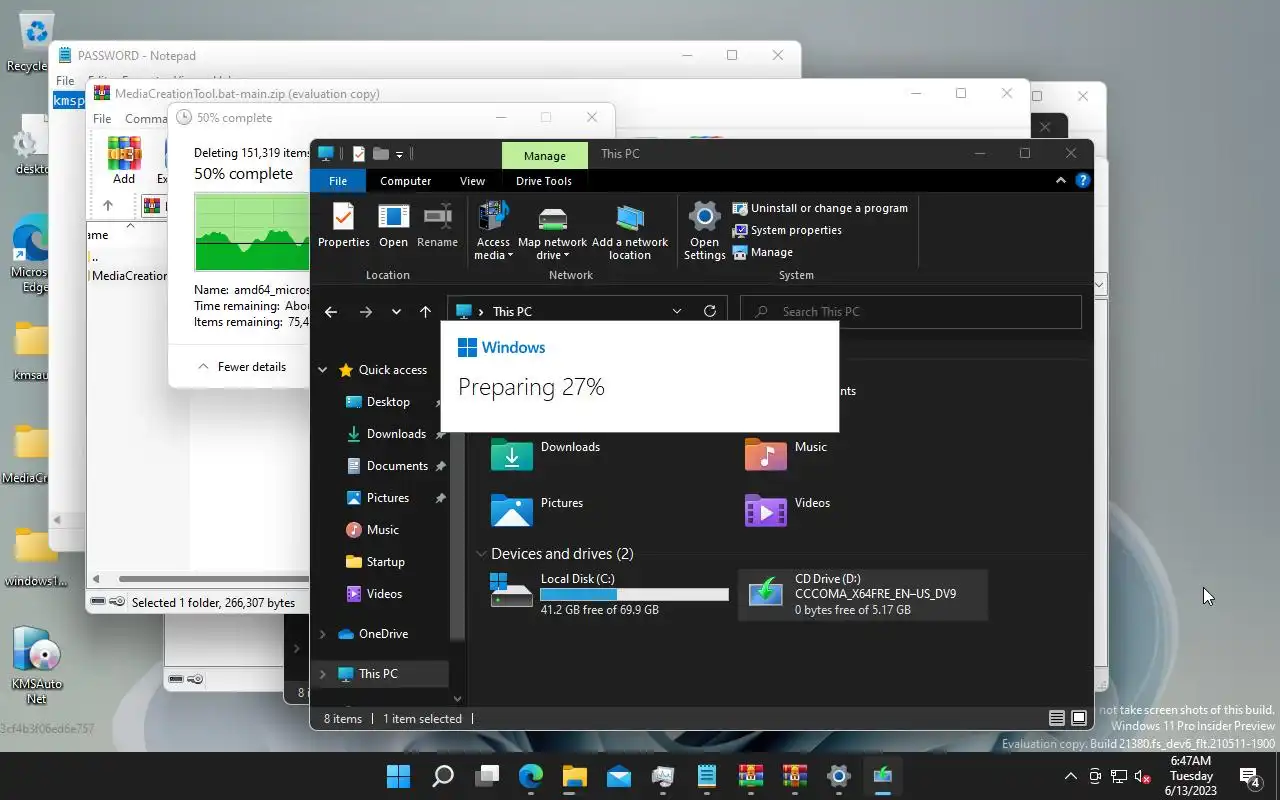Click Properties icon in Explorer quick access toolbar

pos(359,154)
